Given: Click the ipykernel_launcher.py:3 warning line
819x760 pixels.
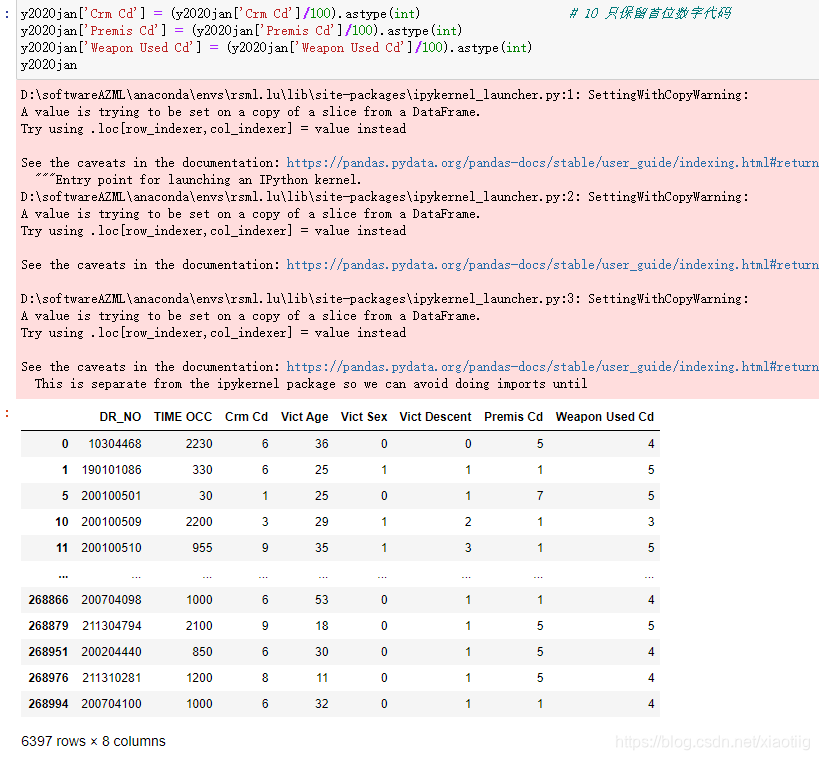Looking at the screenshot, I should [x=384, y=299].
